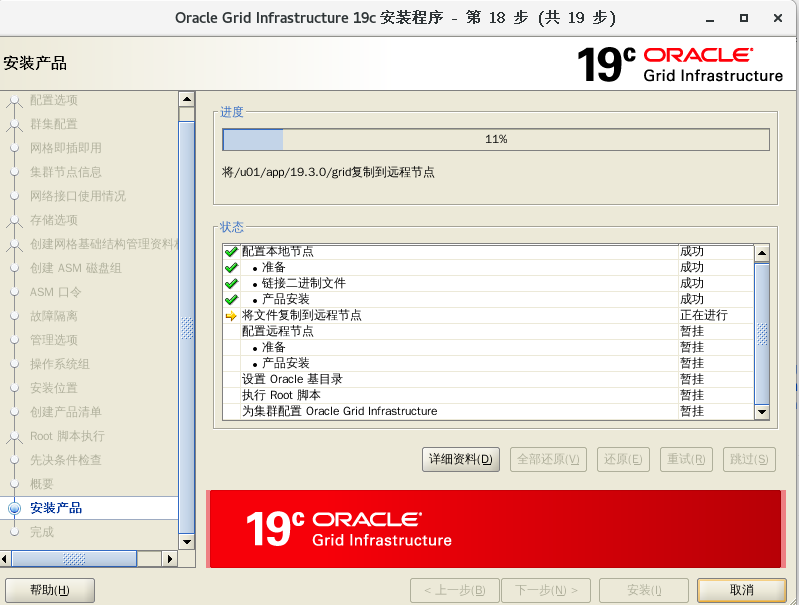Minimize the installer window
This screenshot has height=605, width=799.
(709, 18)
